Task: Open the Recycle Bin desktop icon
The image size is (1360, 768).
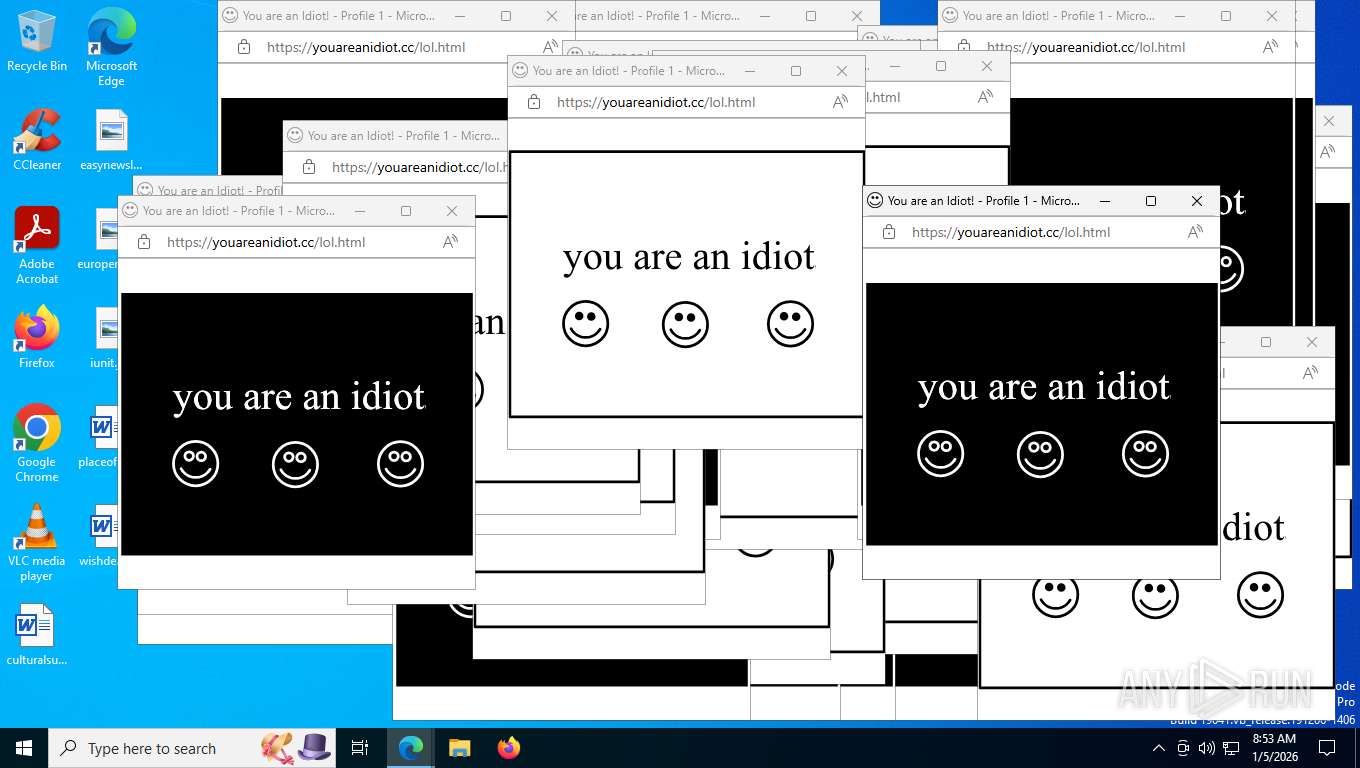Action: pos(37,40)
